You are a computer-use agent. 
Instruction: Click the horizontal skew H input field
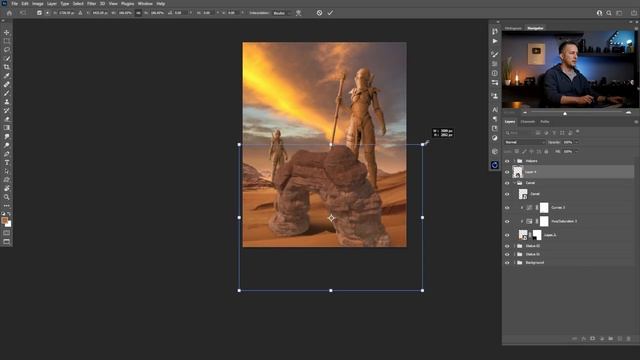coord(207,13)
